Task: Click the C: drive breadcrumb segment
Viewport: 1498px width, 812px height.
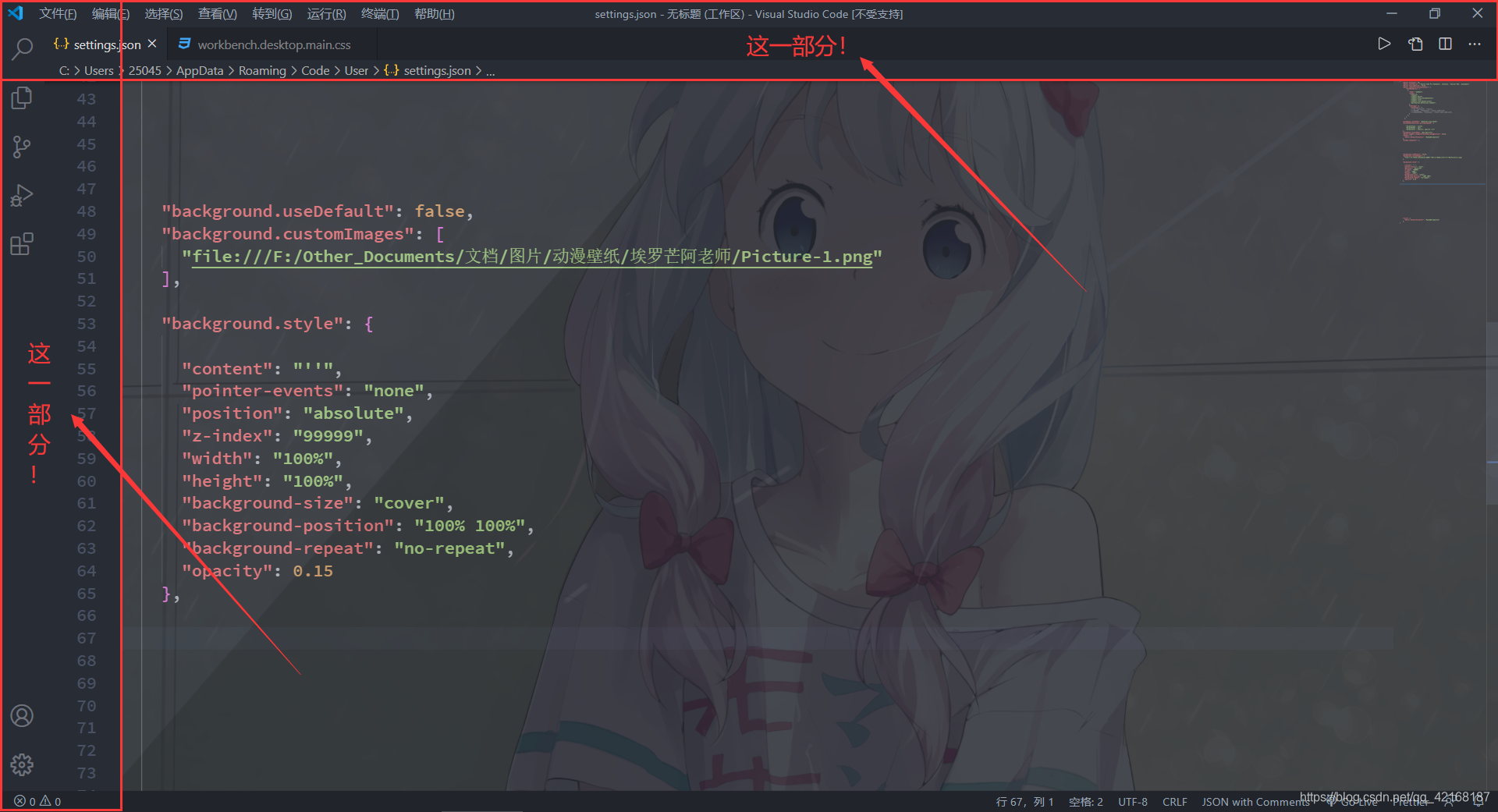Action: pos(64,70)
